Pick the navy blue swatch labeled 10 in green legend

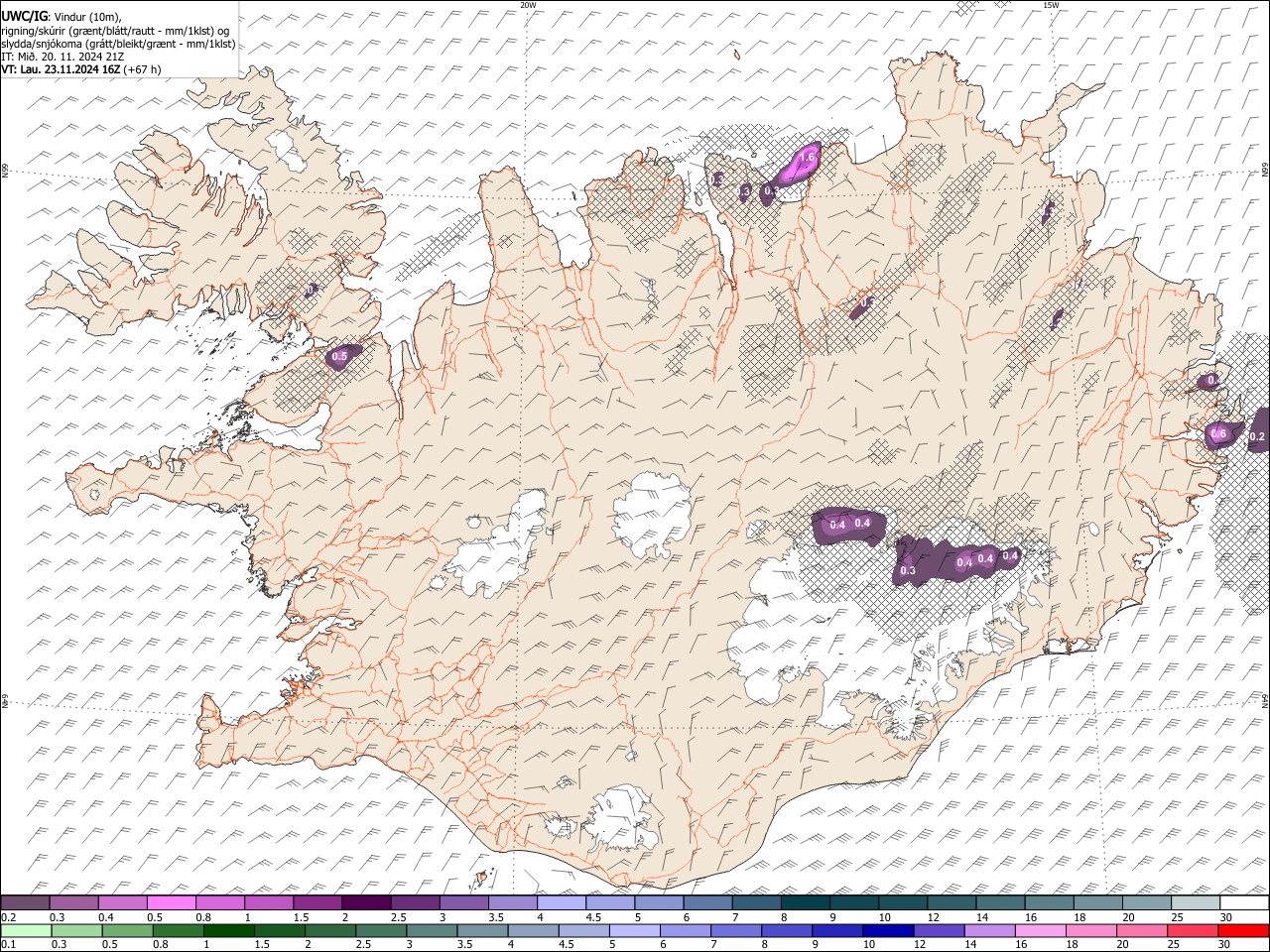coord(887,930)
